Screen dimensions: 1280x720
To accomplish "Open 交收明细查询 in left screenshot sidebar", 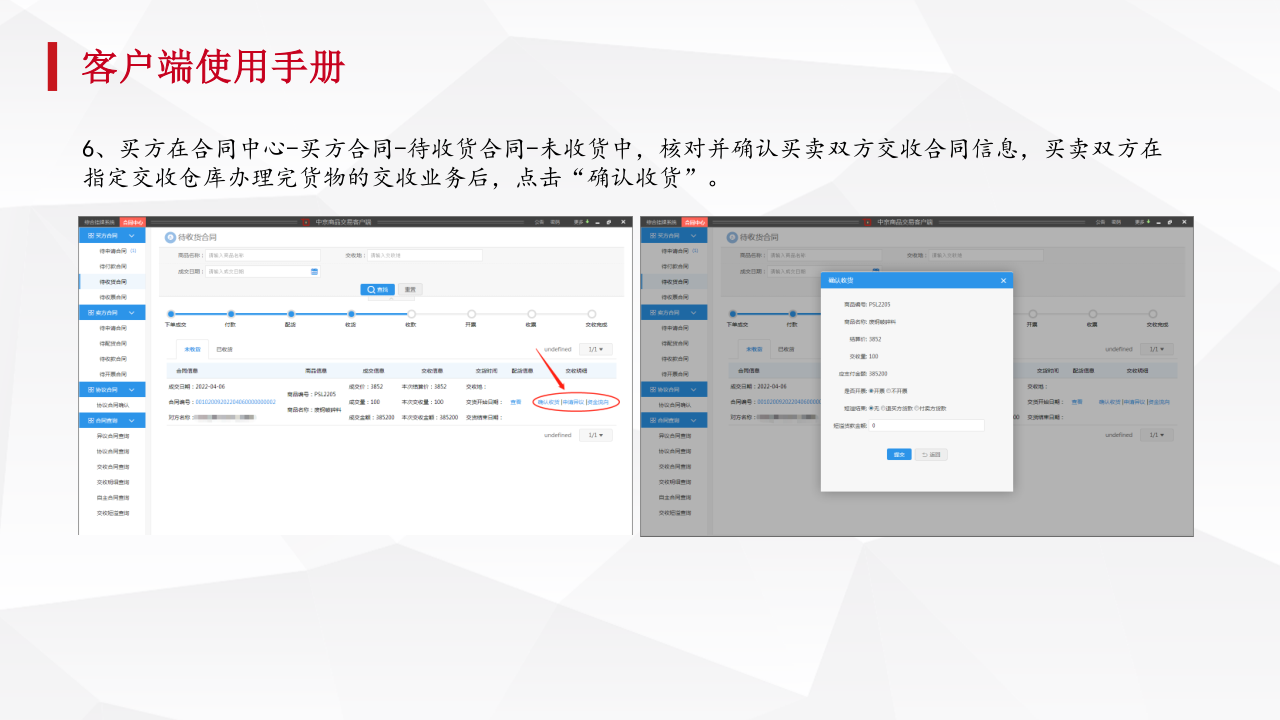I will click(112, 482).
